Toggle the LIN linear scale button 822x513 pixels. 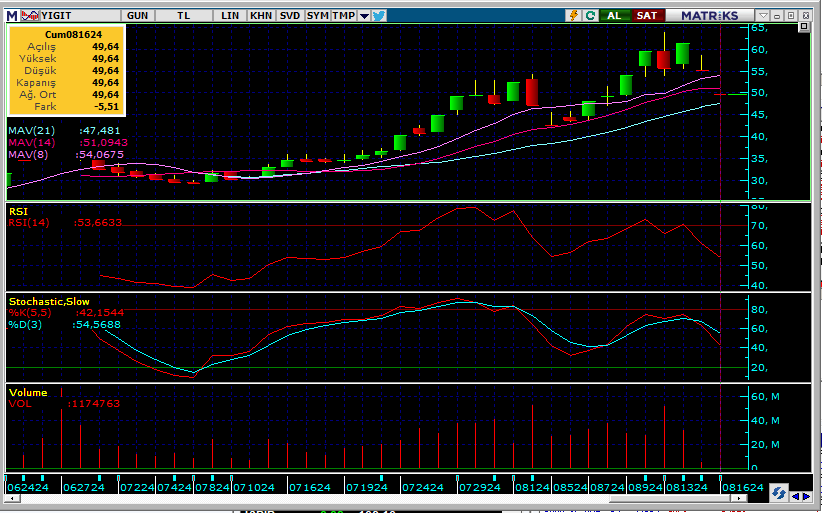231,16
